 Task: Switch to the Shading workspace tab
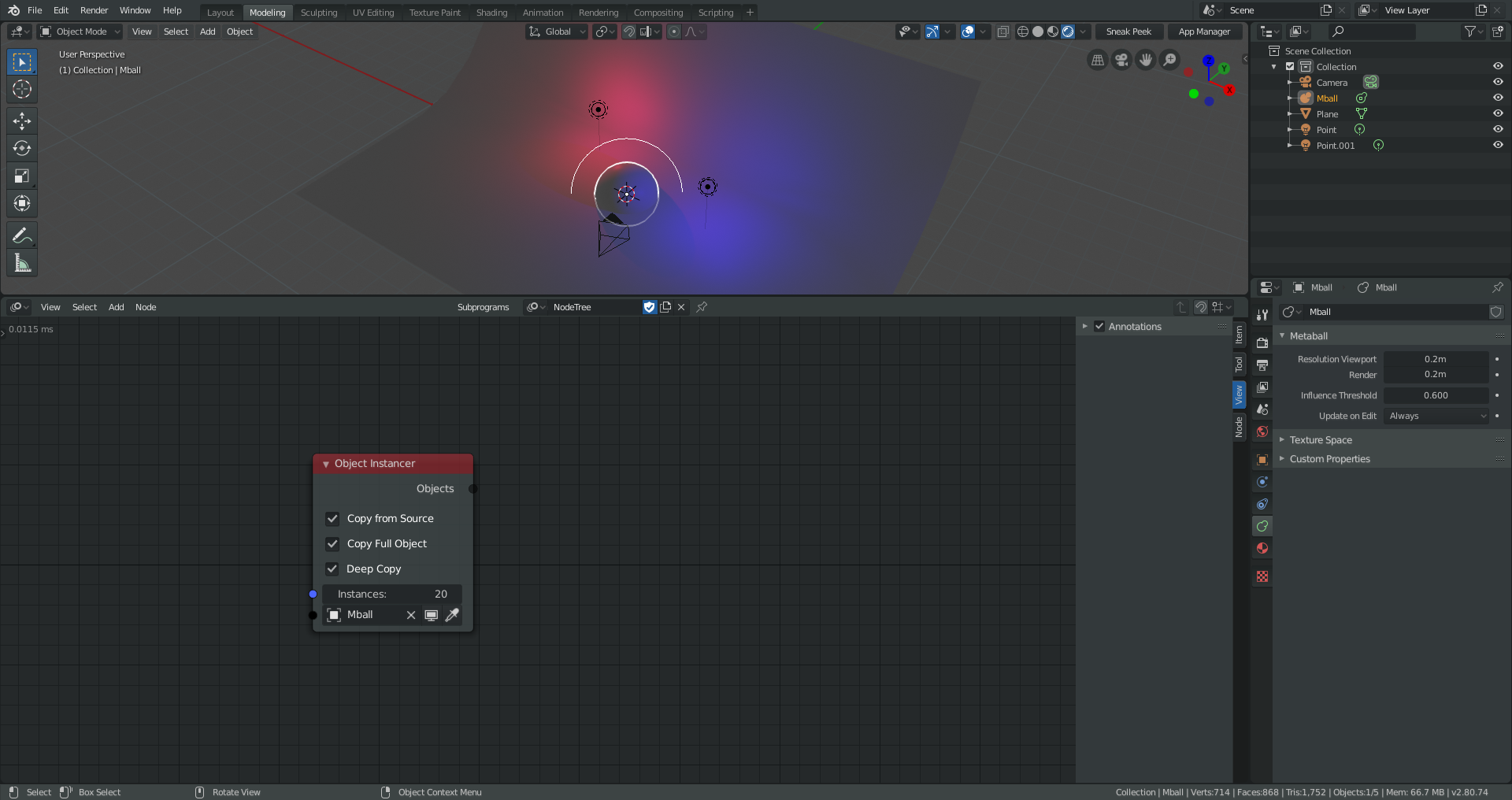point(491,12)
